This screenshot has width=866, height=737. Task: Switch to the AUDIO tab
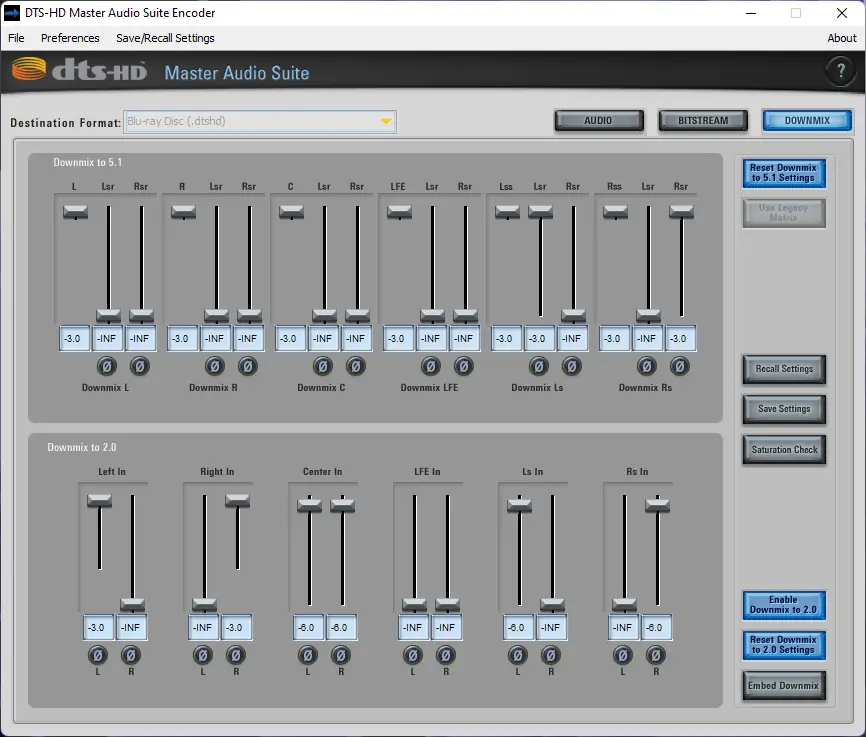coord(599,120)
